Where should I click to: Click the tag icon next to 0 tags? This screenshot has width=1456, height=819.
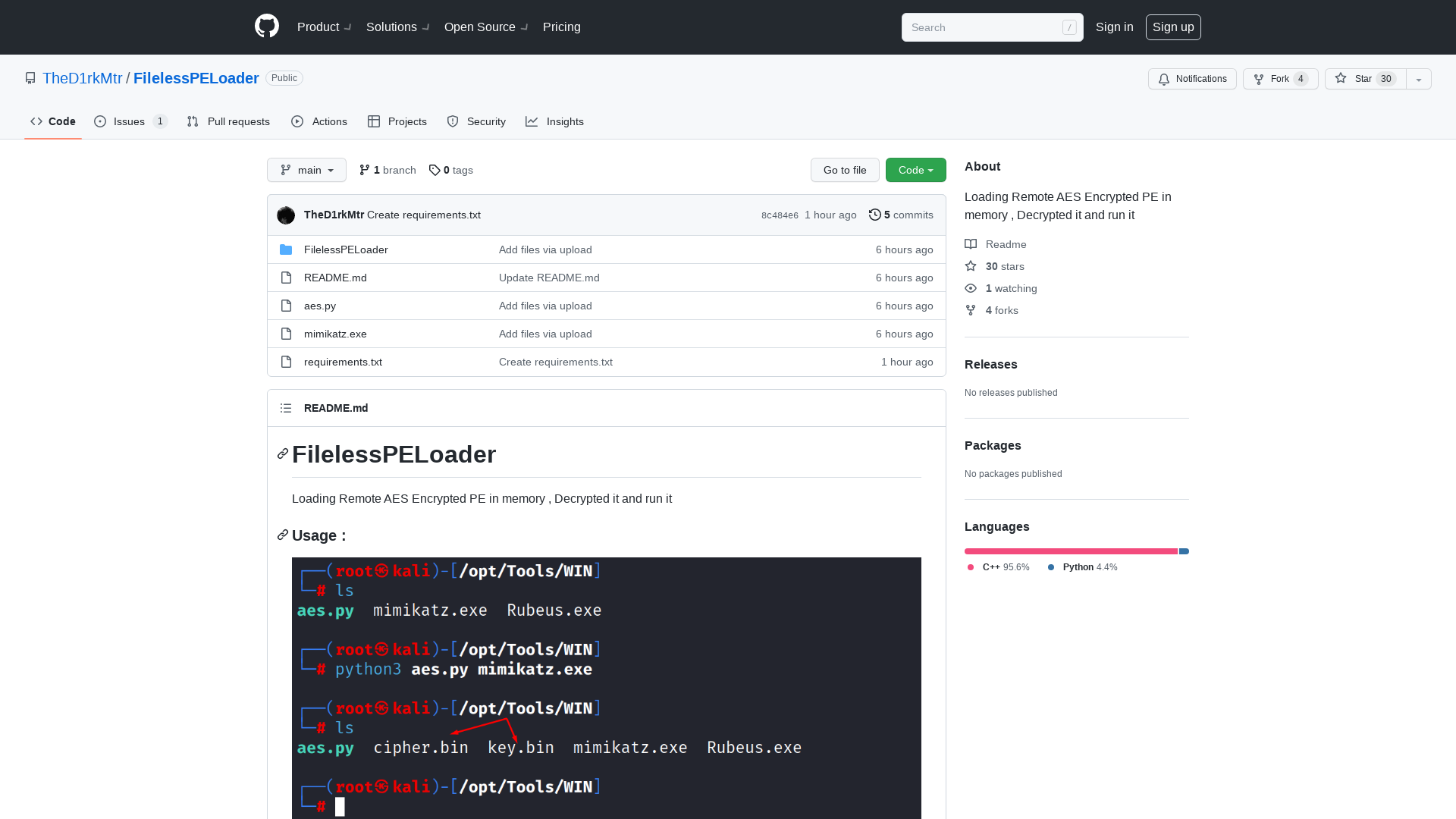[x=435, y=170]
